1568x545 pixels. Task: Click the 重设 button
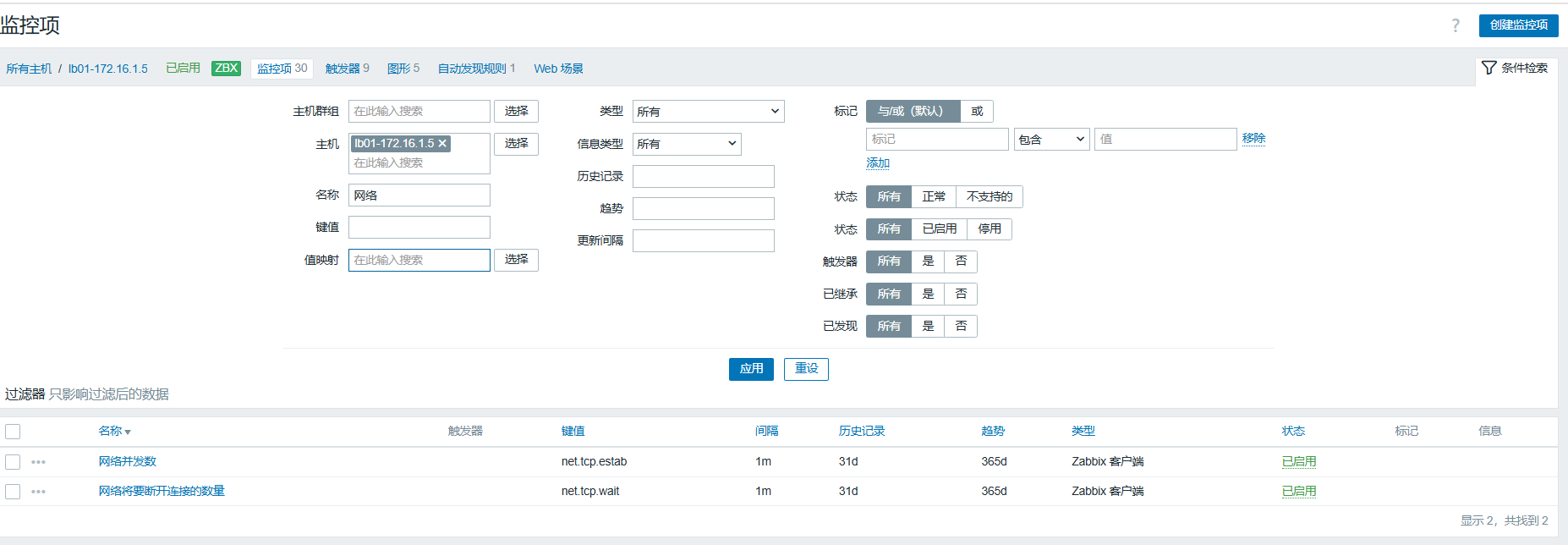point(806,369)
